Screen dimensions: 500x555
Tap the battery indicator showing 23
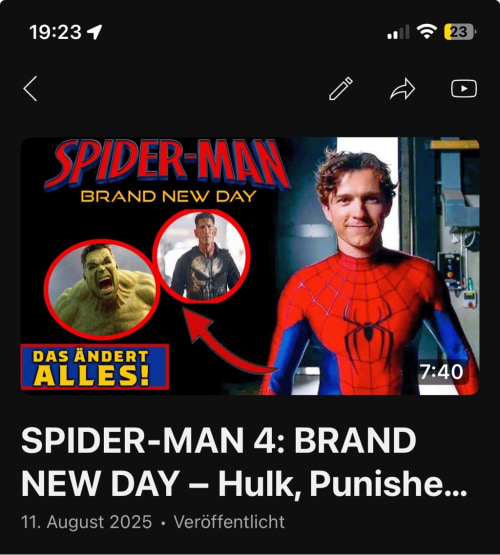pos(460,32)
